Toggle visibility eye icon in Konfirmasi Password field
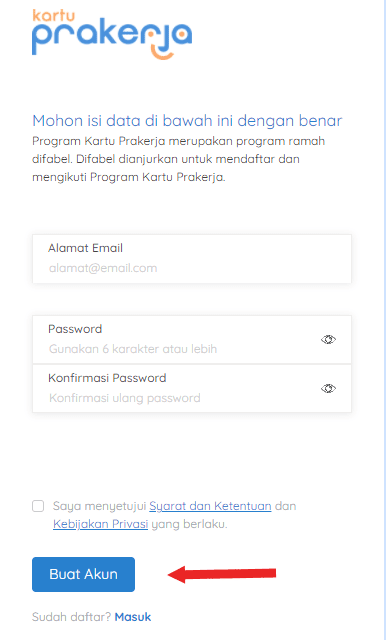The height and width of the screenshot is (640, 386). coord(328,388)
